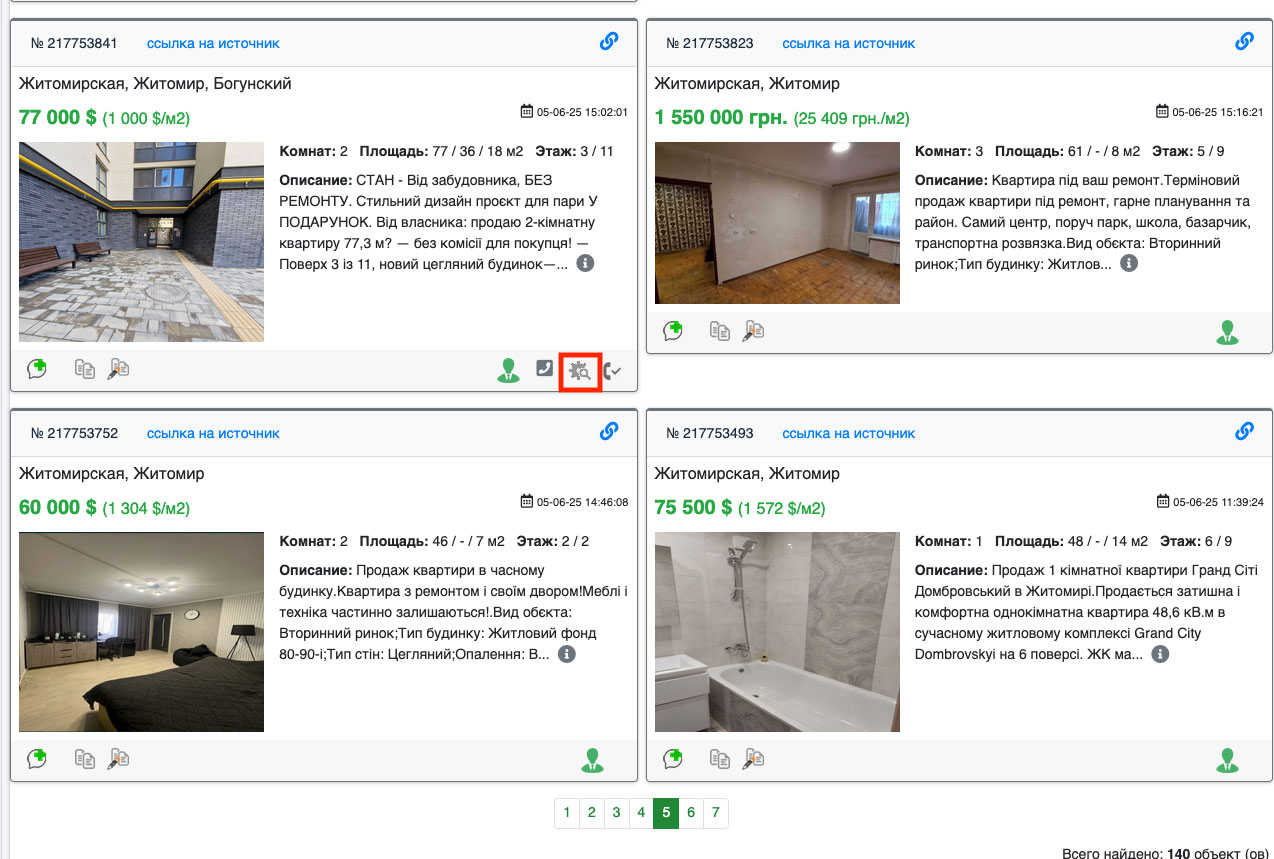Open bedroom photo of the 60 000 $ listing
Viewport: 1274px width, 859px height.
pyautogui.click(x=141, y=632)
